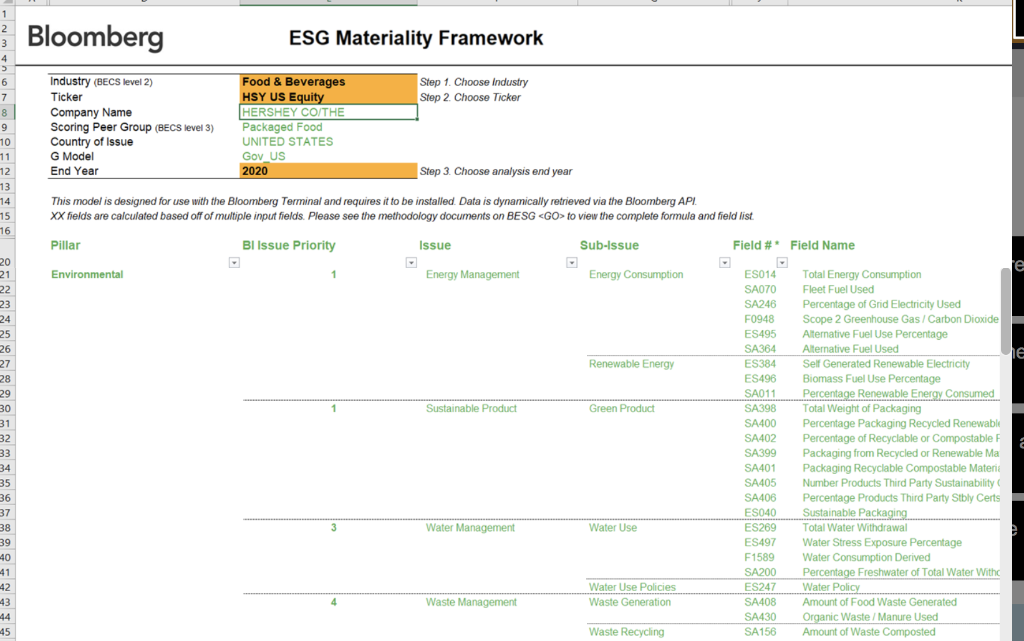Click the Bloomberg logo
The image size is (1024, 641).
[x=94, y=38]
